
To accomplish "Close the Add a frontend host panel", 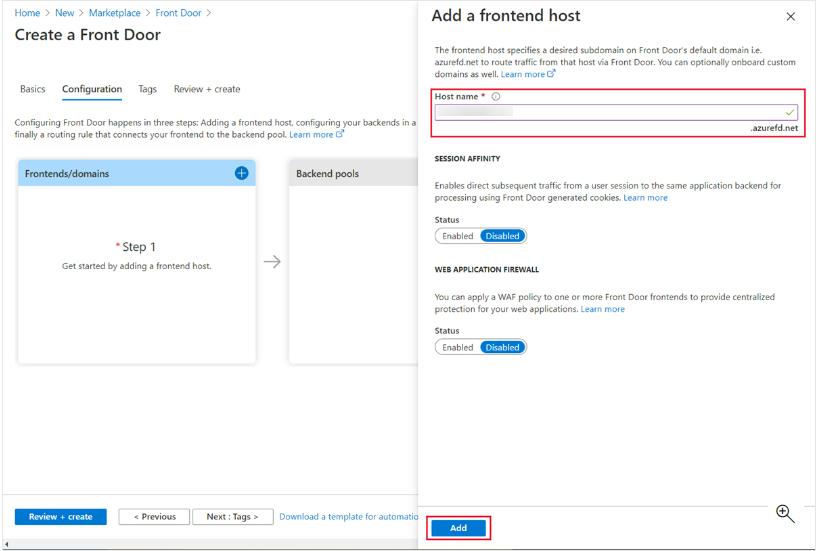I will point(791,17).
